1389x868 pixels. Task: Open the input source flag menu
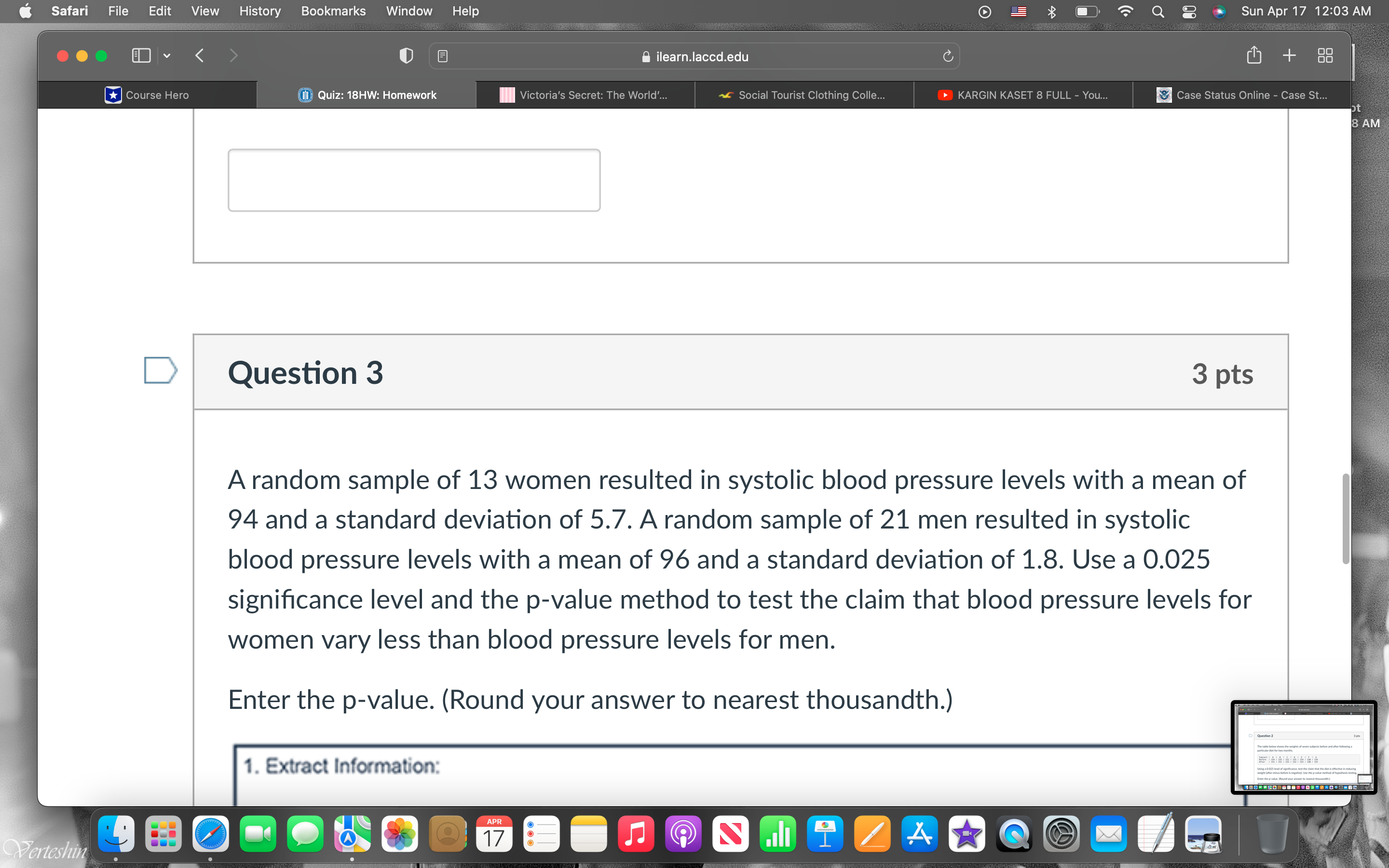coord(1020,11)
